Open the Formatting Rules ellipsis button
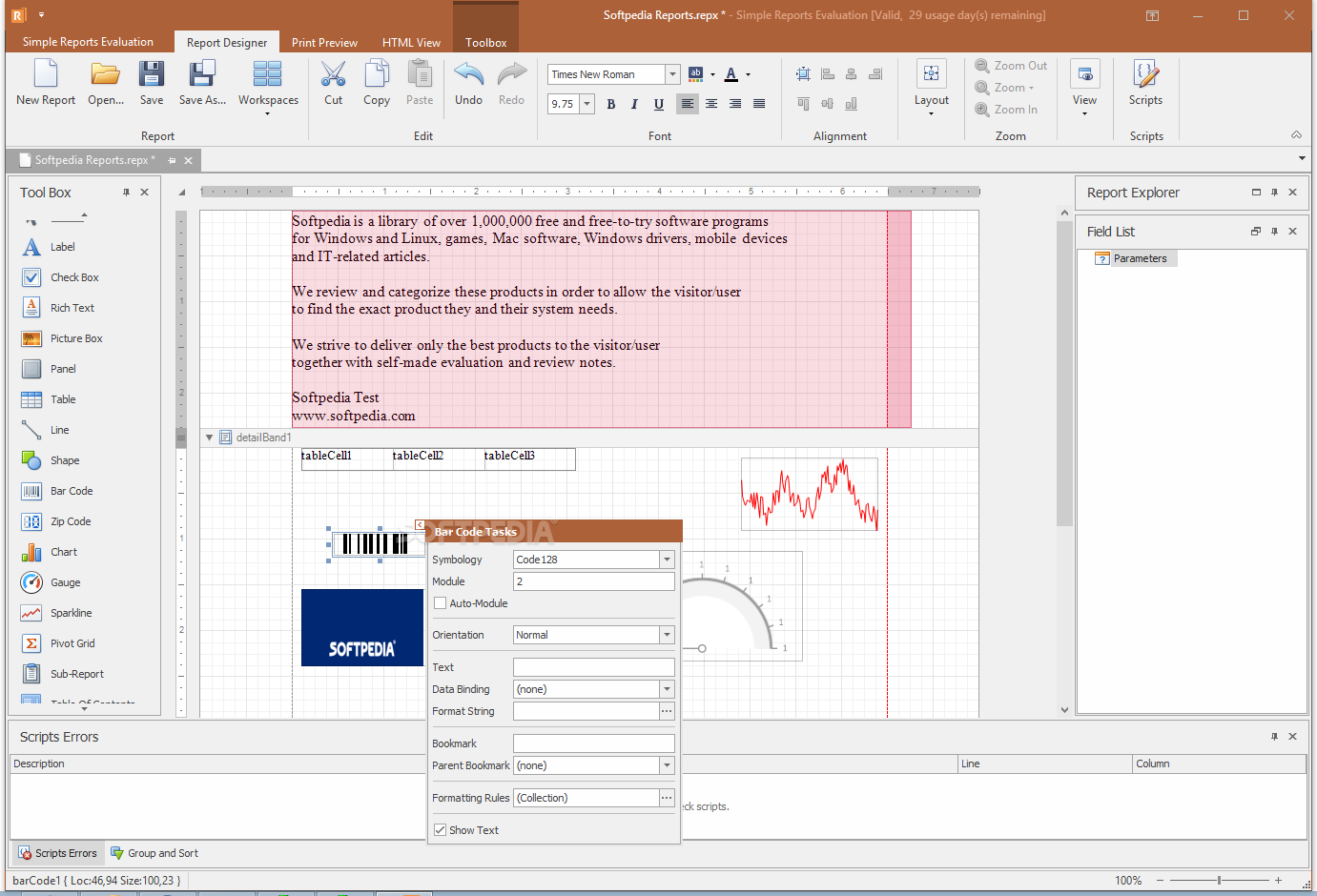The width and height of the screenshot is (1317, 896). pyautogui.click(x=667, y=798)
